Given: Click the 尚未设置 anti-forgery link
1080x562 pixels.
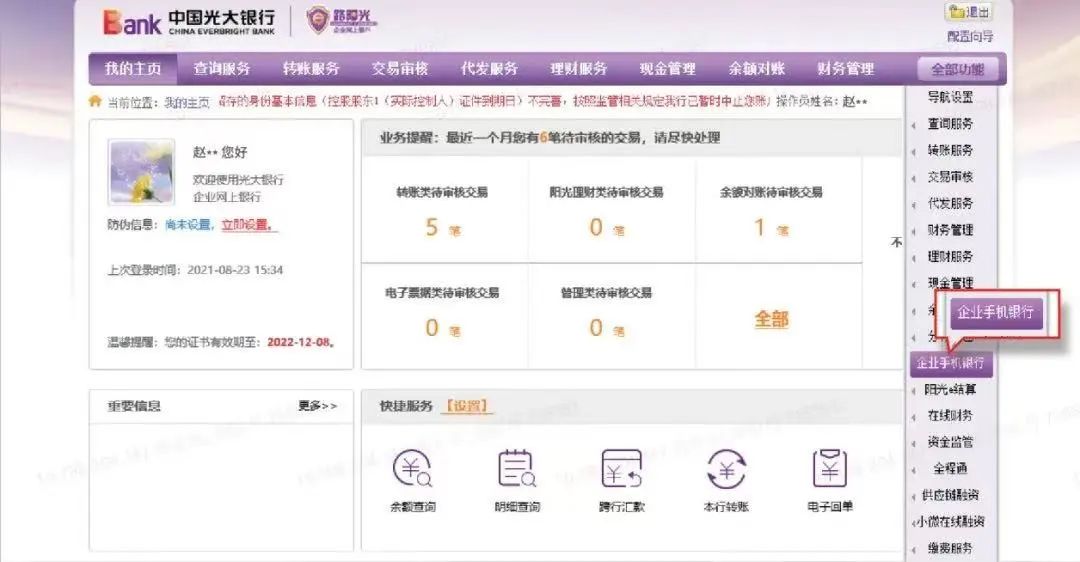Looking at the screenshot, I should pos(189,225).
